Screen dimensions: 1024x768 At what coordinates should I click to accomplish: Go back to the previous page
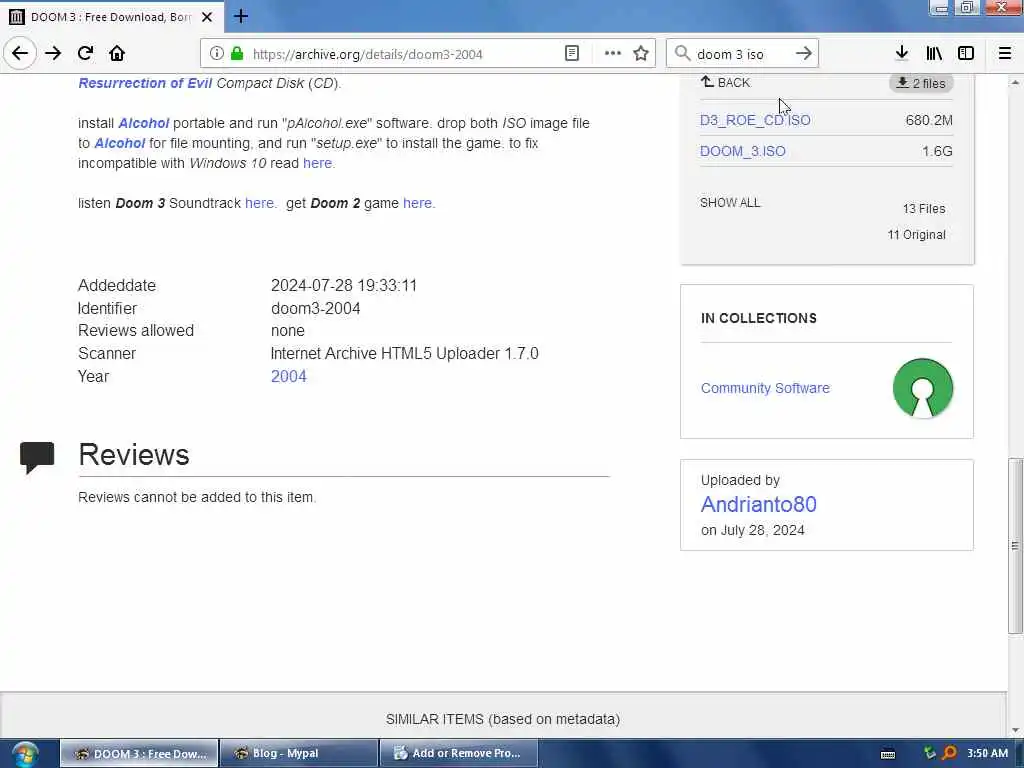(20, 53)
